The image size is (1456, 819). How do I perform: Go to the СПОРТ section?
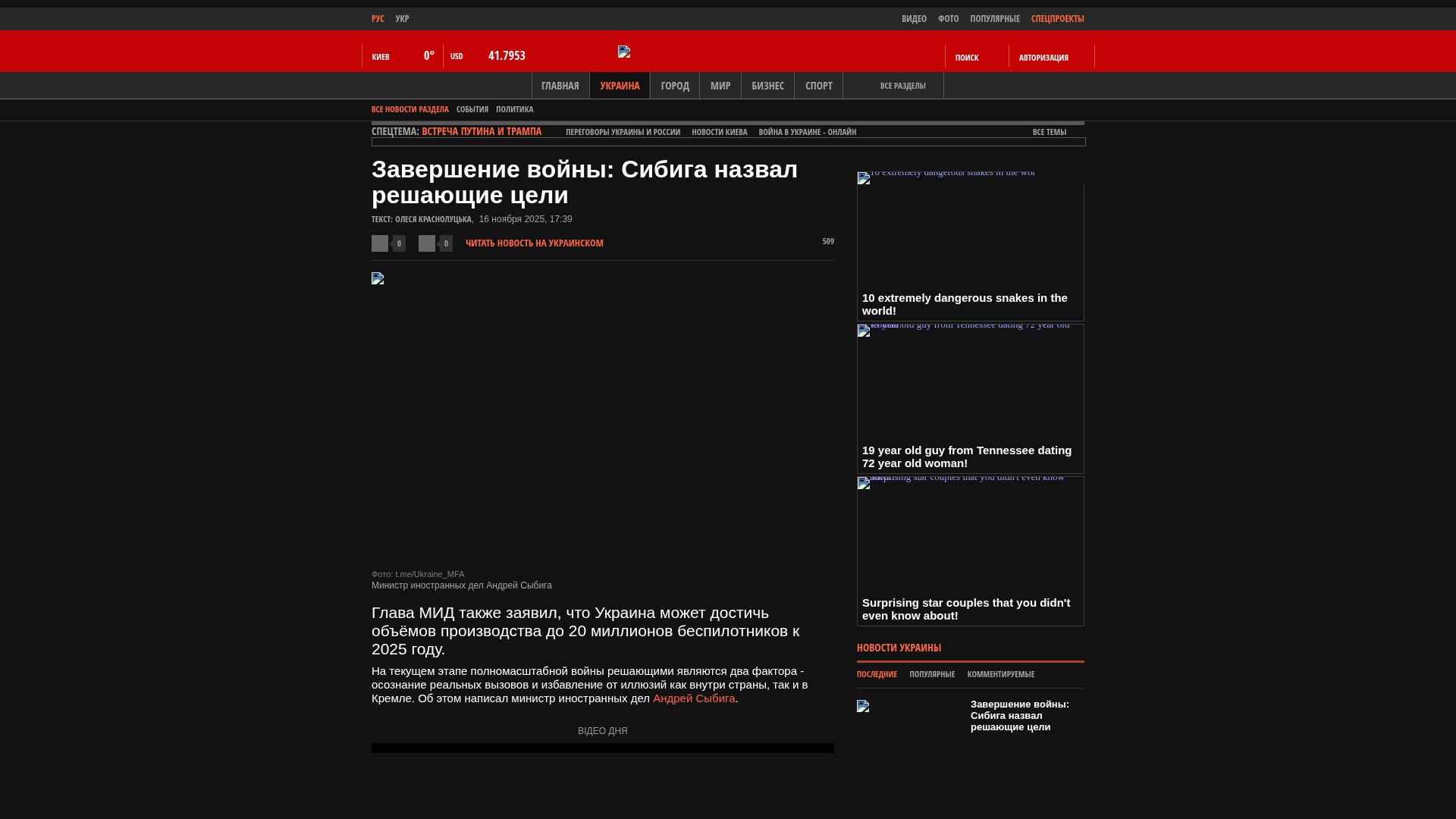click(818, 86)
